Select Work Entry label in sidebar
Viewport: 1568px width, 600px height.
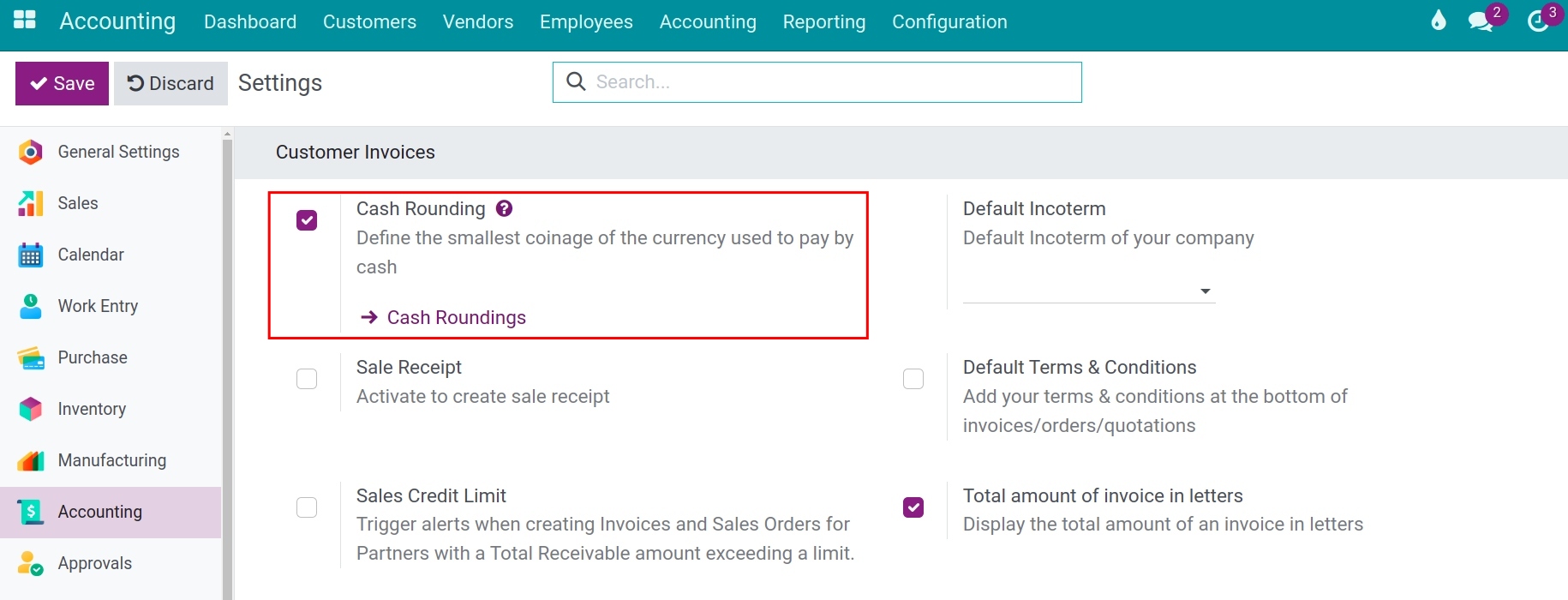pos(98,306)
